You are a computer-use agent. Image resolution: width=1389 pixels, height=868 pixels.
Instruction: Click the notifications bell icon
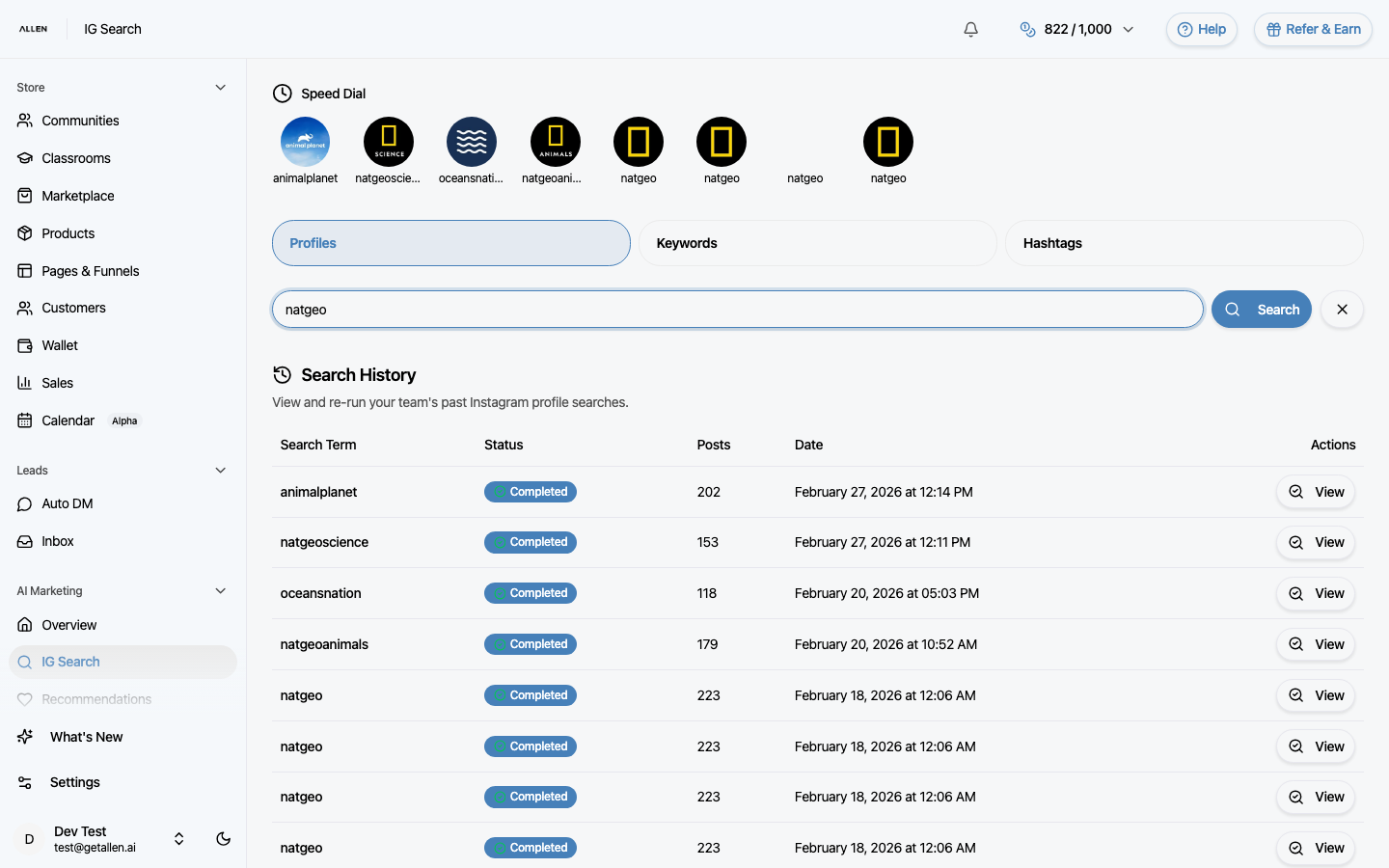click(970, 29)
